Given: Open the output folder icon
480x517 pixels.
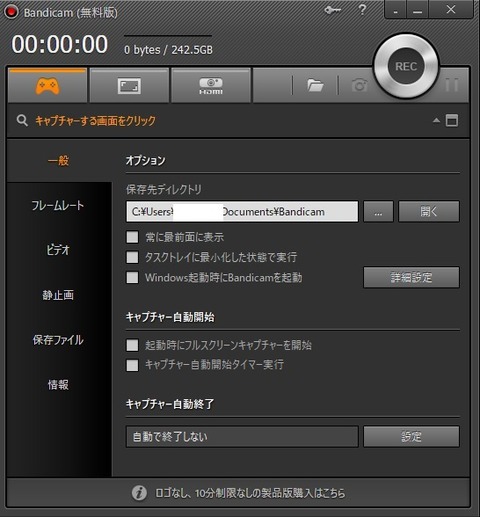Looking at the screenshot, I should [x=315, y=85].
